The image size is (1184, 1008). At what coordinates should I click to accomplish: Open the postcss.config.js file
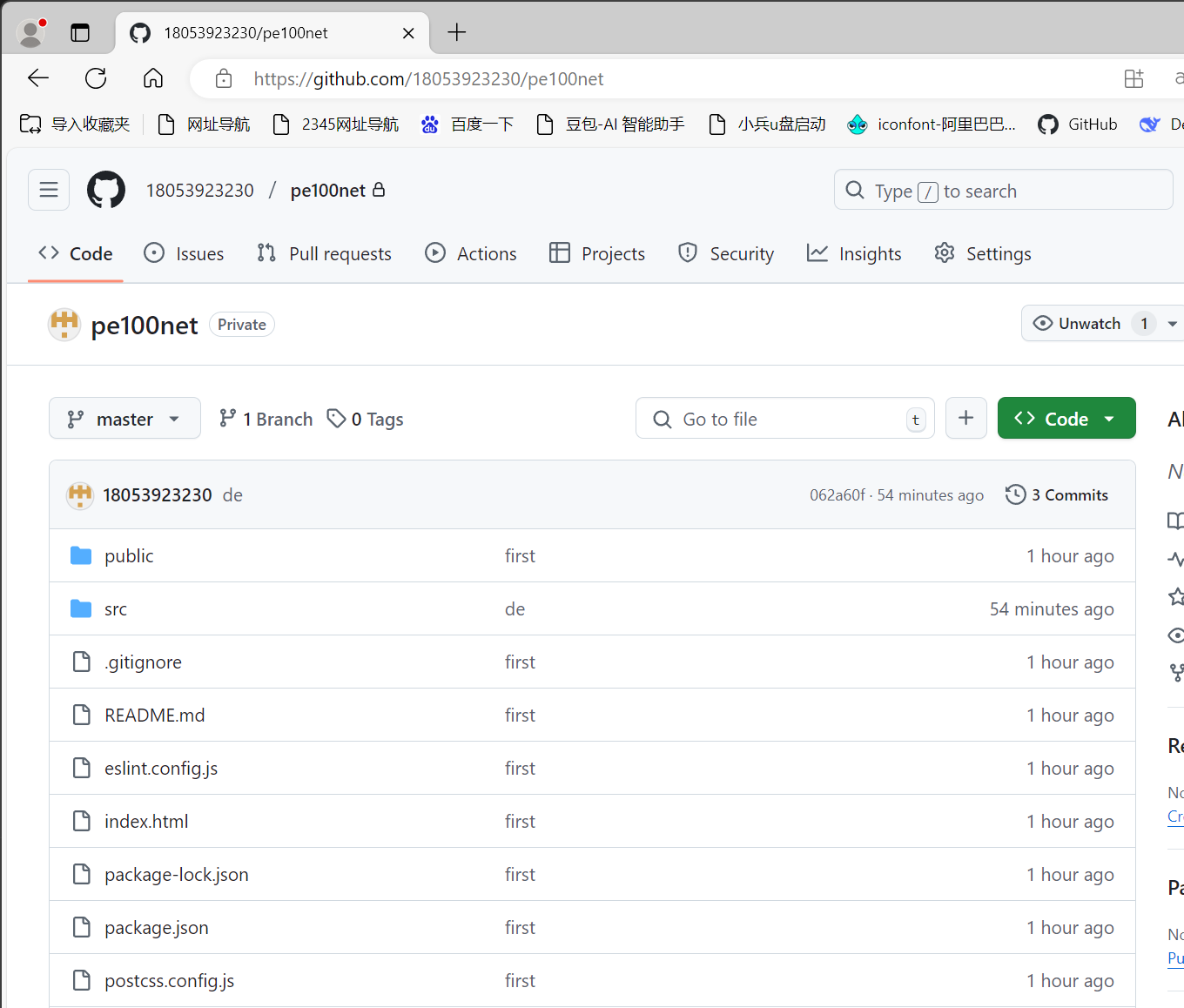[170, 981]
